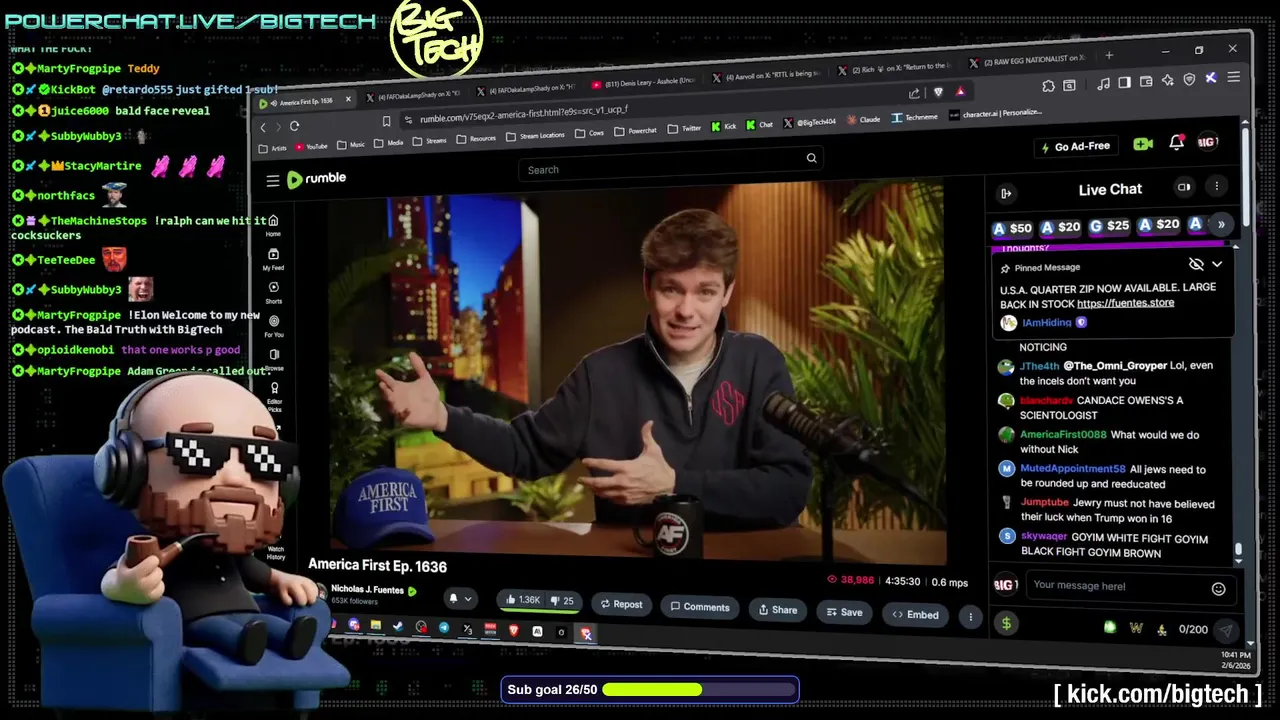Click the Brave shields icon in address bar

(937, 92)
